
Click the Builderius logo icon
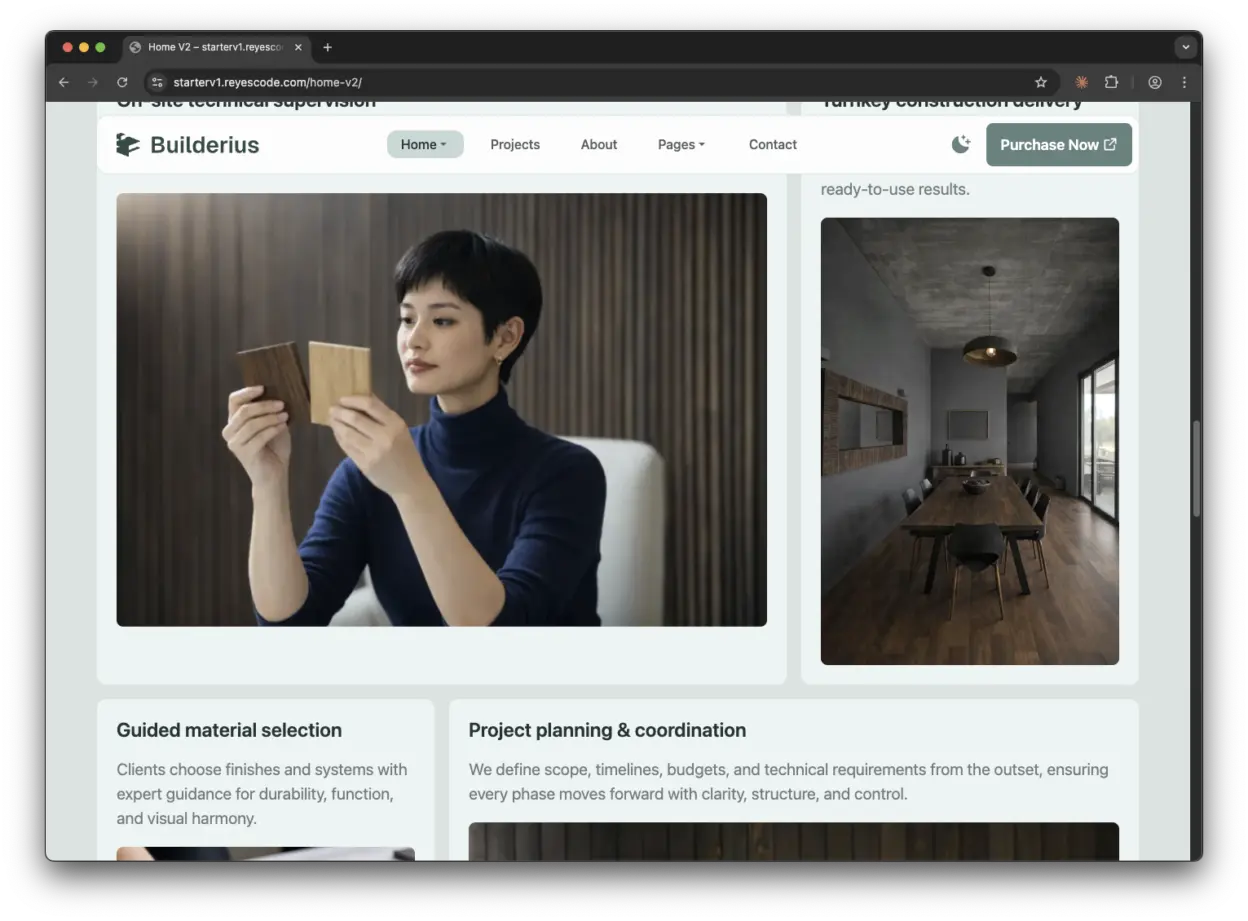[128, 145]
